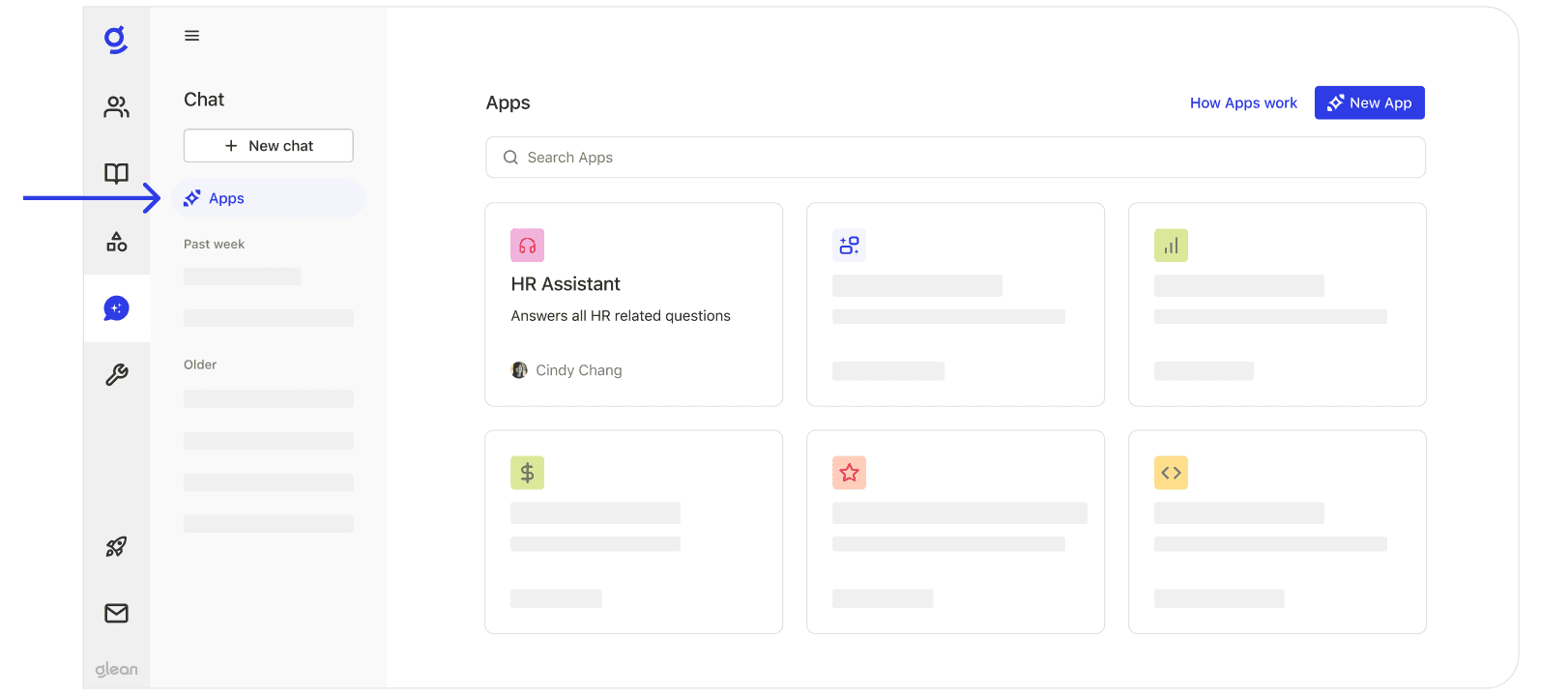The height and width of the screenshot is (698, 1568).
Task: Open the HR Assistant app card
Action: [x=633, y=305]
